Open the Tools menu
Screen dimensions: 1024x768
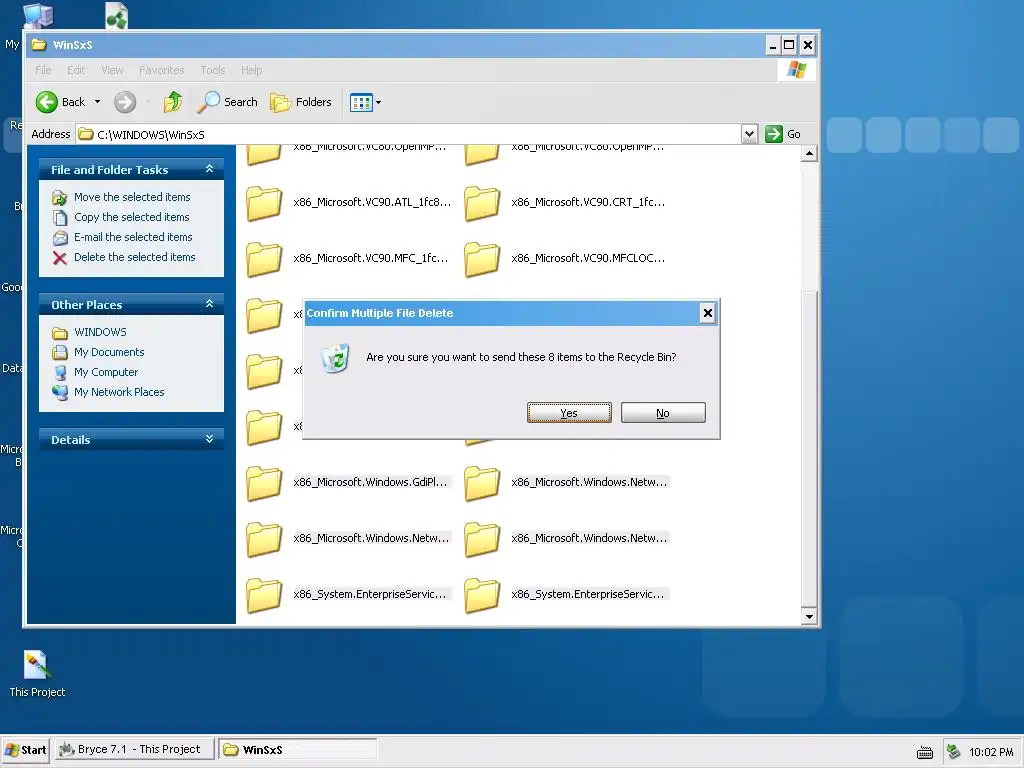(212, 70)
